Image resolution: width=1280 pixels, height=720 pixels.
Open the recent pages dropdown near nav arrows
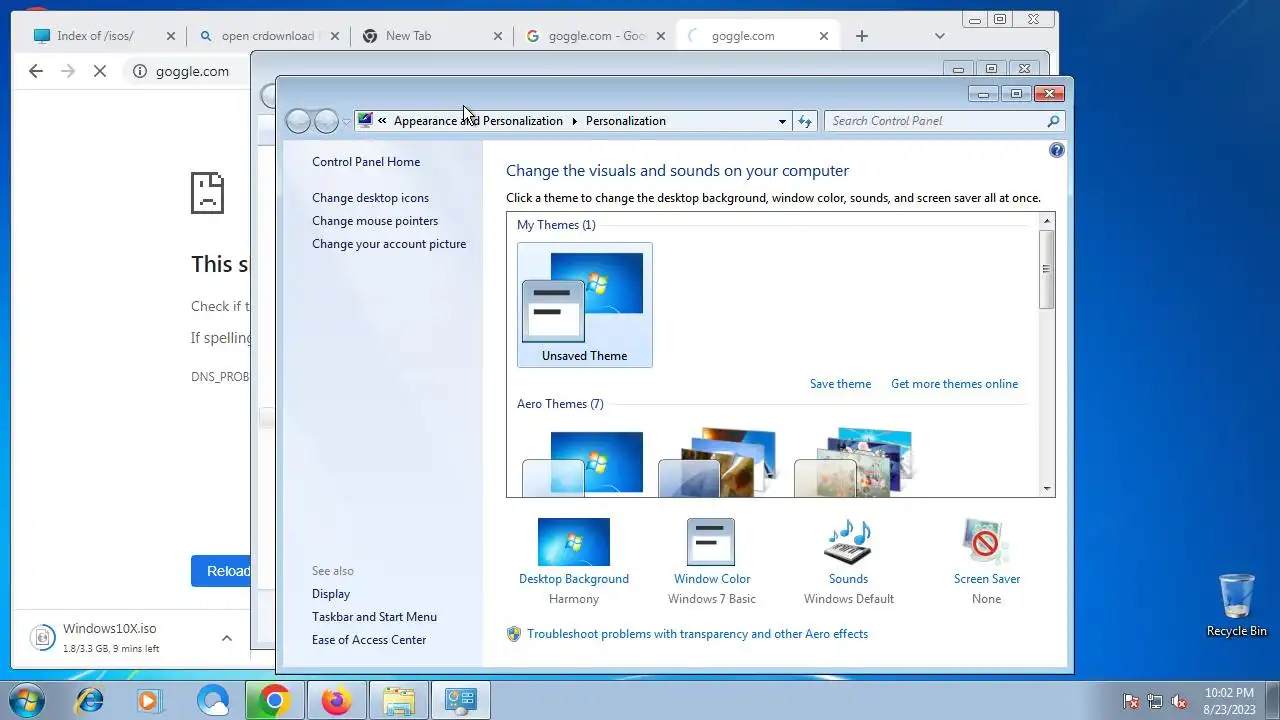click(347, 121)
